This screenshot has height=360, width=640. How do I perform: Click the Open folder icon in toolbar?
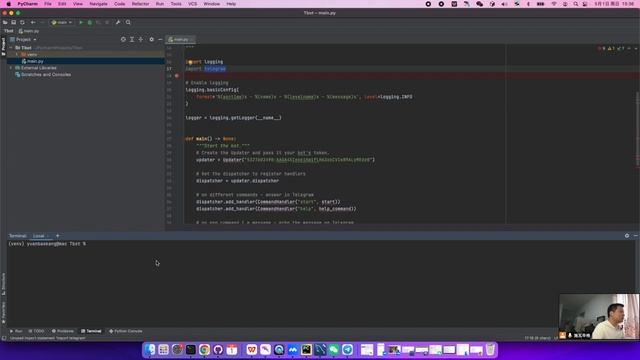pos(5,22)
